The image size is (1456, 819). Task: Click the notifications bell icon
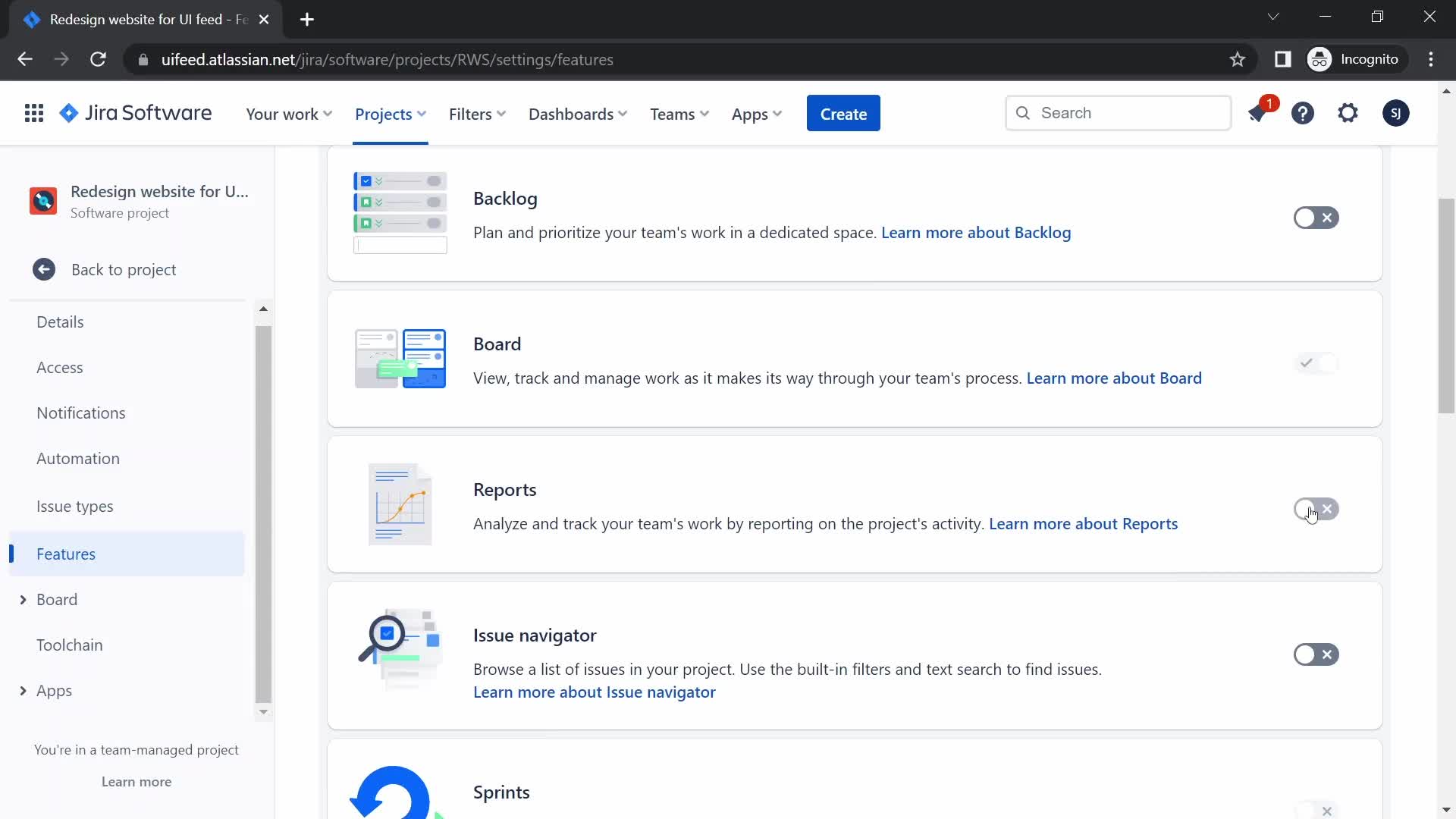[x=1258, y=113]
